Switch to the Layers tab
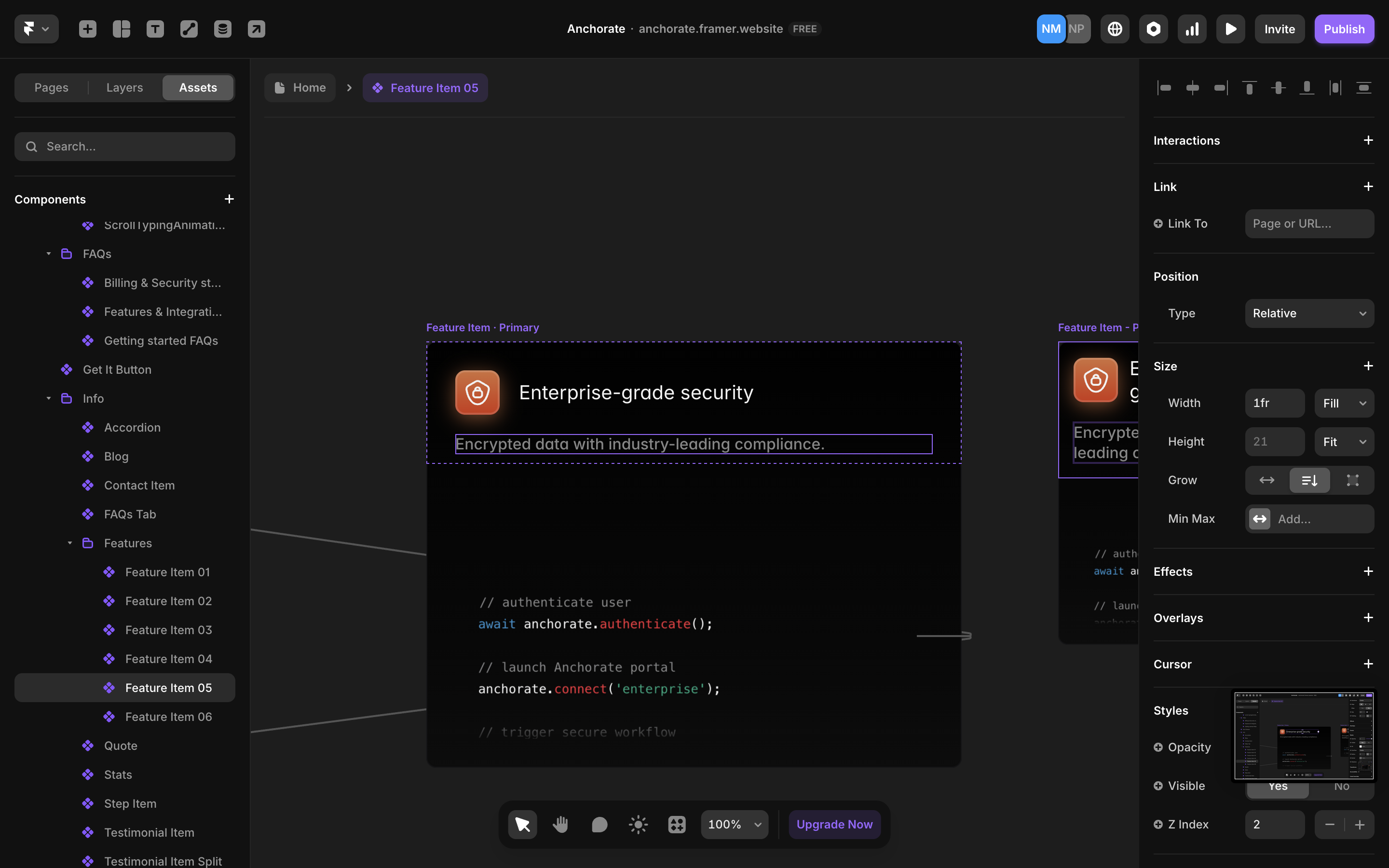1389x868 pixels. (x=124, y=87)
